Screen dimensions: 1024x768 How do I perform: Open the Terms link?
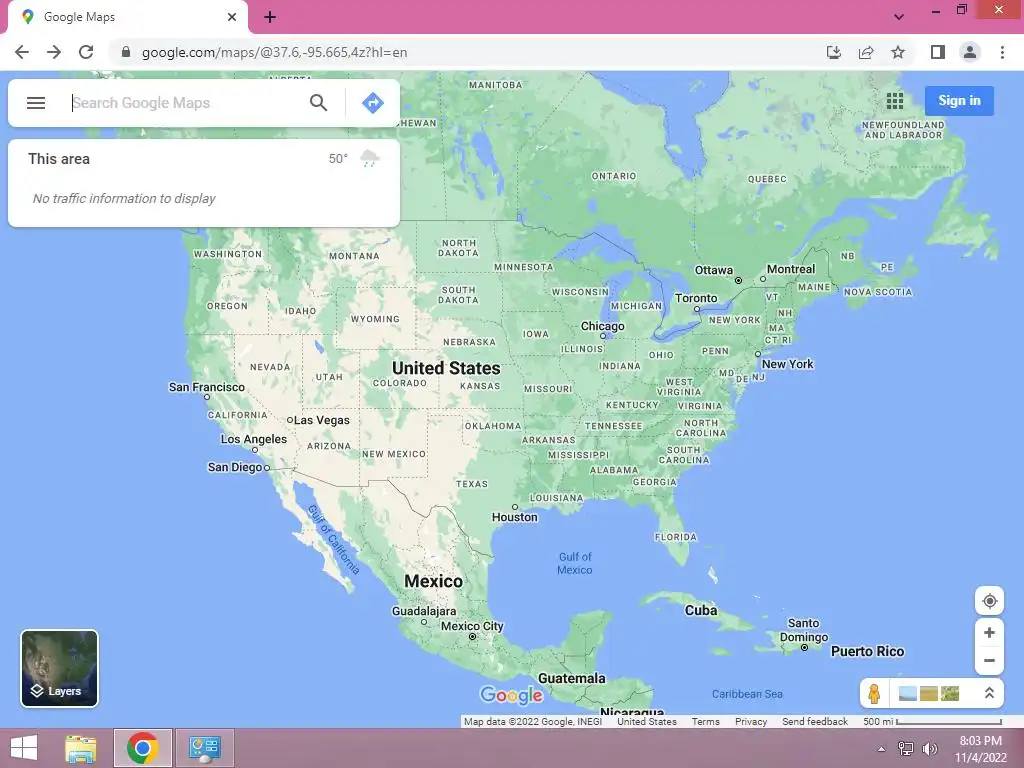click(x=705, y=722)
